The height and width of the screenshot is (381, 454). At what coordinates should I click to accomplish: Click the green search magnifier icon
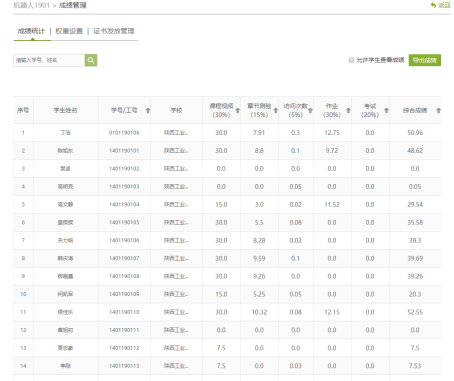pyautogui.click(x=91, y=60)
